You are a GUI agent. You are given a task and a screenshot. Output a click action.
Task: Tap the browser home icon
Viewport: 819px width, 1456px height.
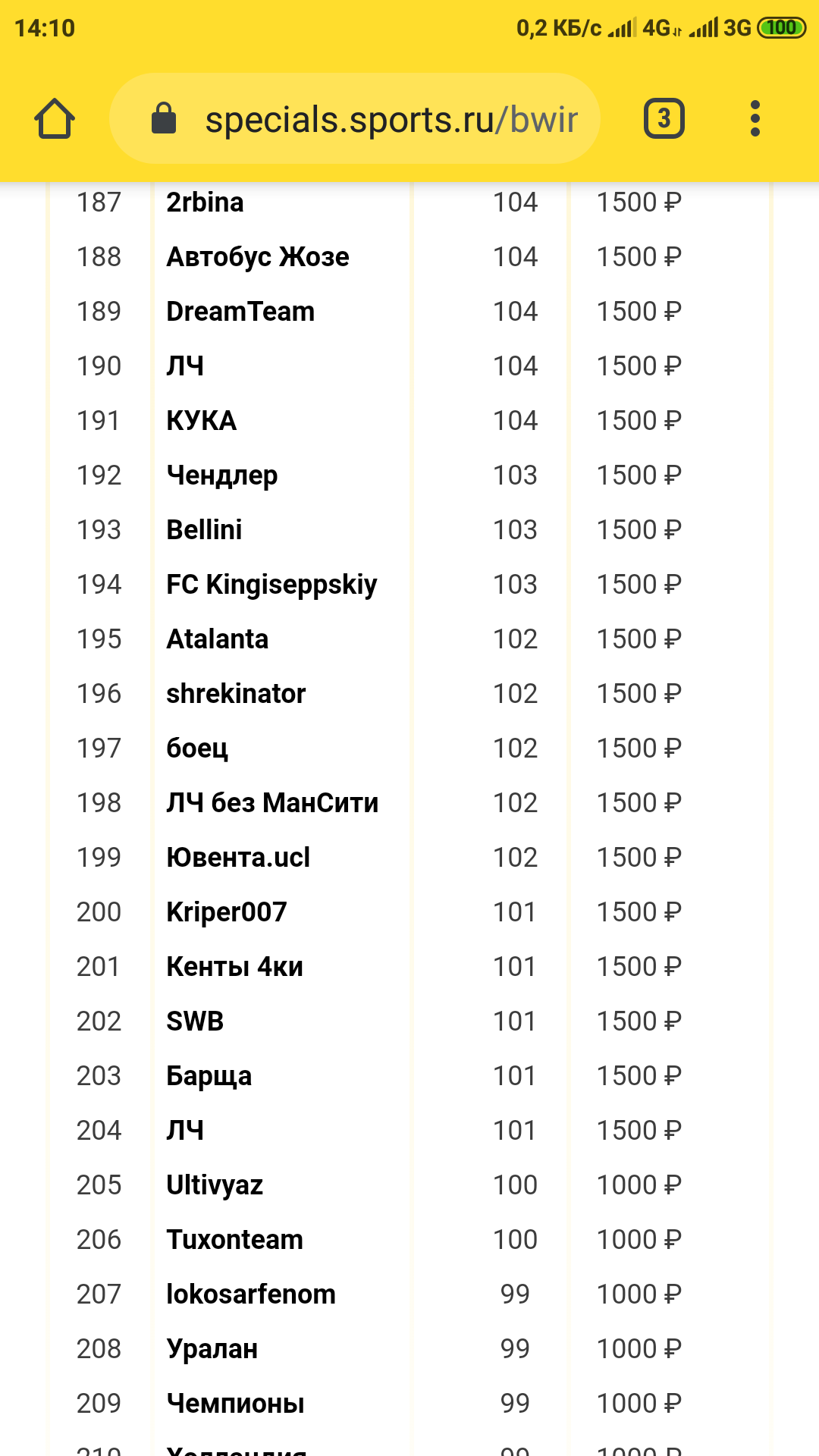(55, 119)
